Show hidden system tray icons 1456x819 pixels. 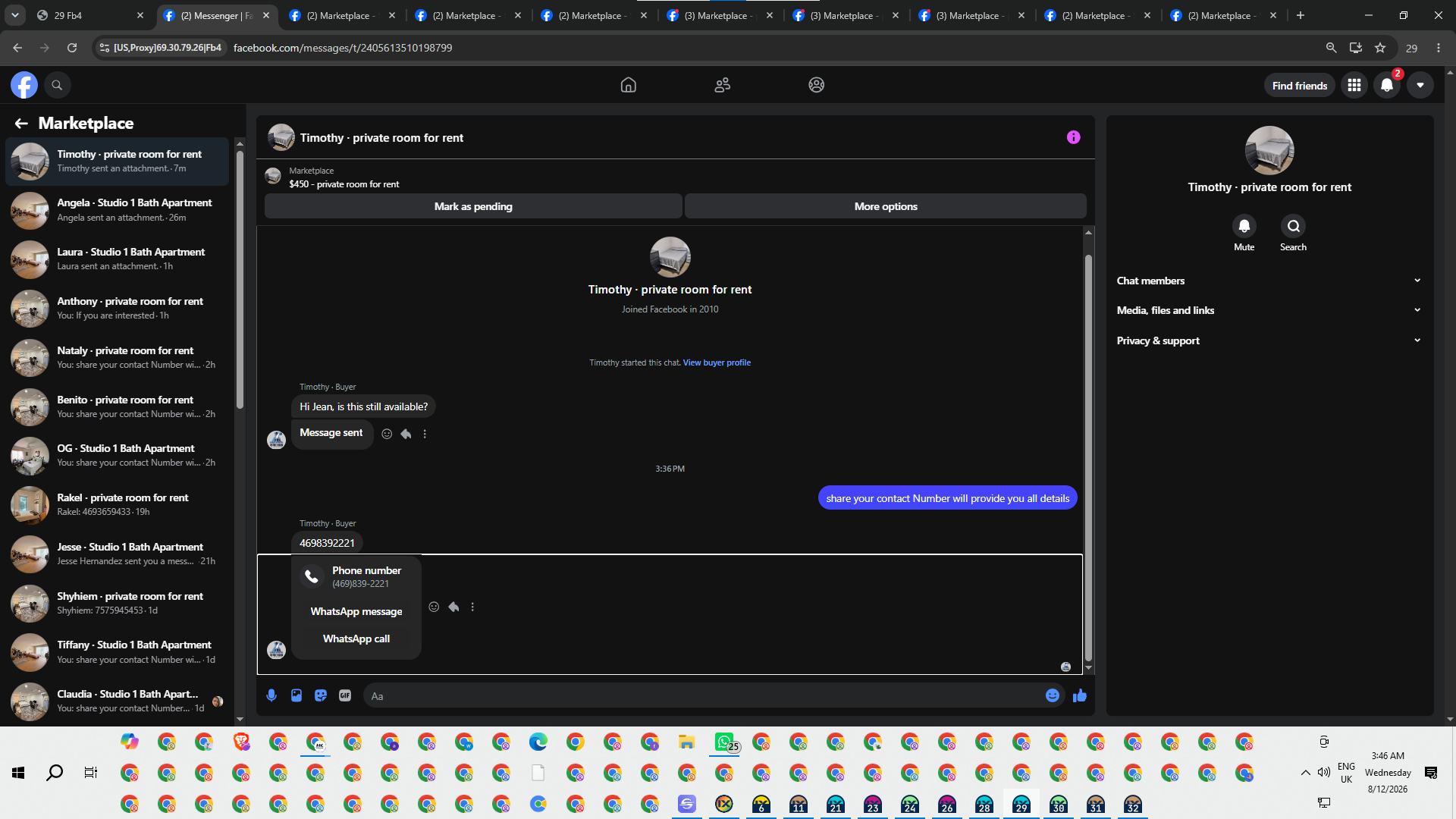point(1305,773)
